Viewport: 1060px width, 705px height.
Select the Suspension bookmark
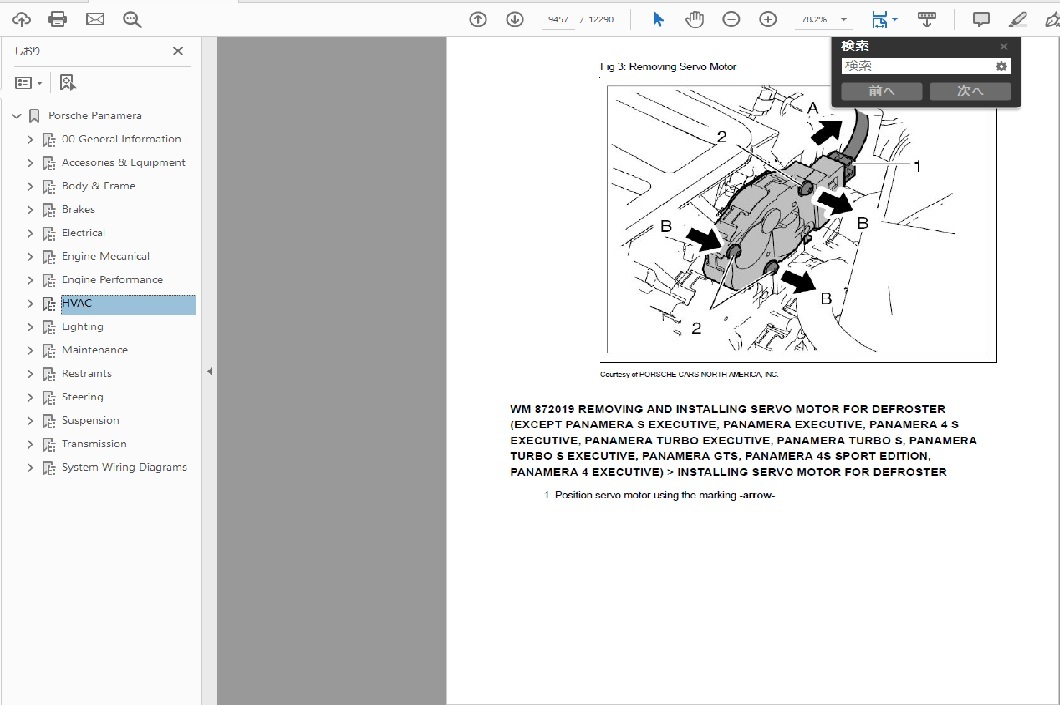pos(91,420)
